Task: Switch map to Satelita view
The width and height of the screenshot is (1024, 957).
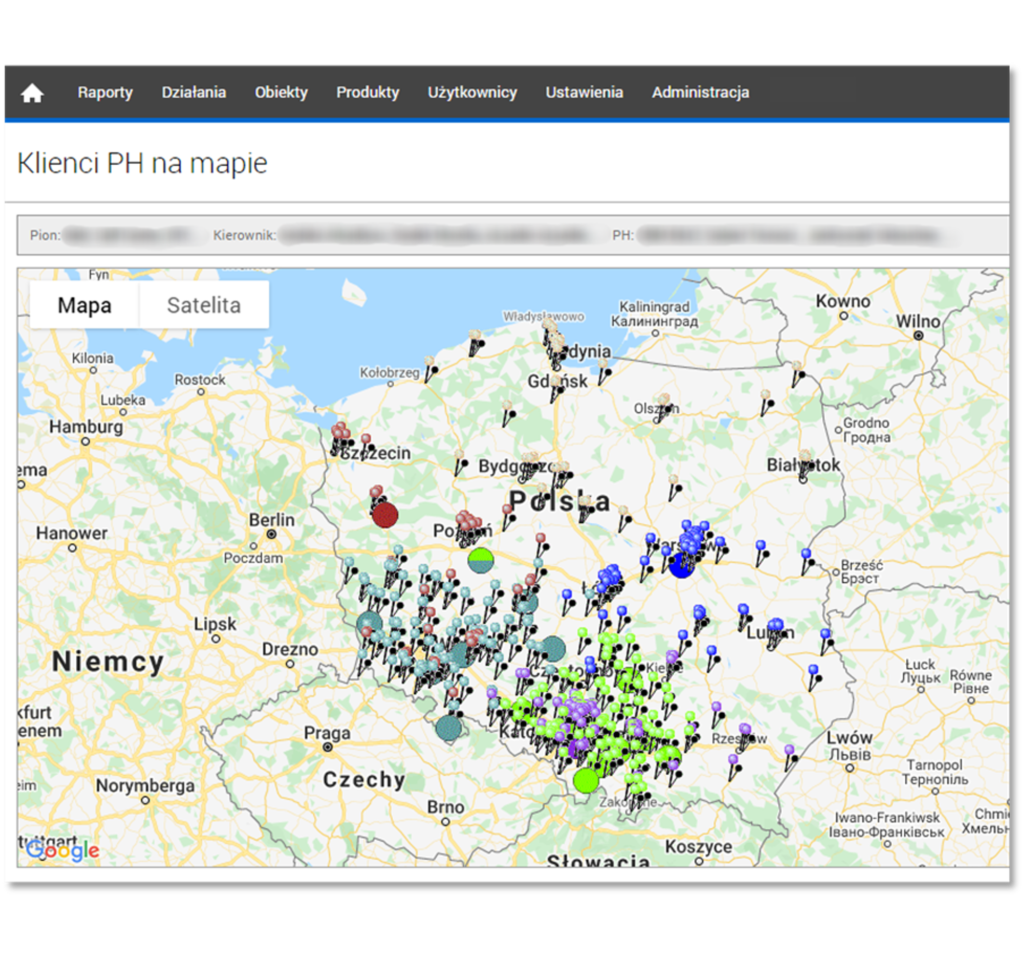Action: point(204,305)
